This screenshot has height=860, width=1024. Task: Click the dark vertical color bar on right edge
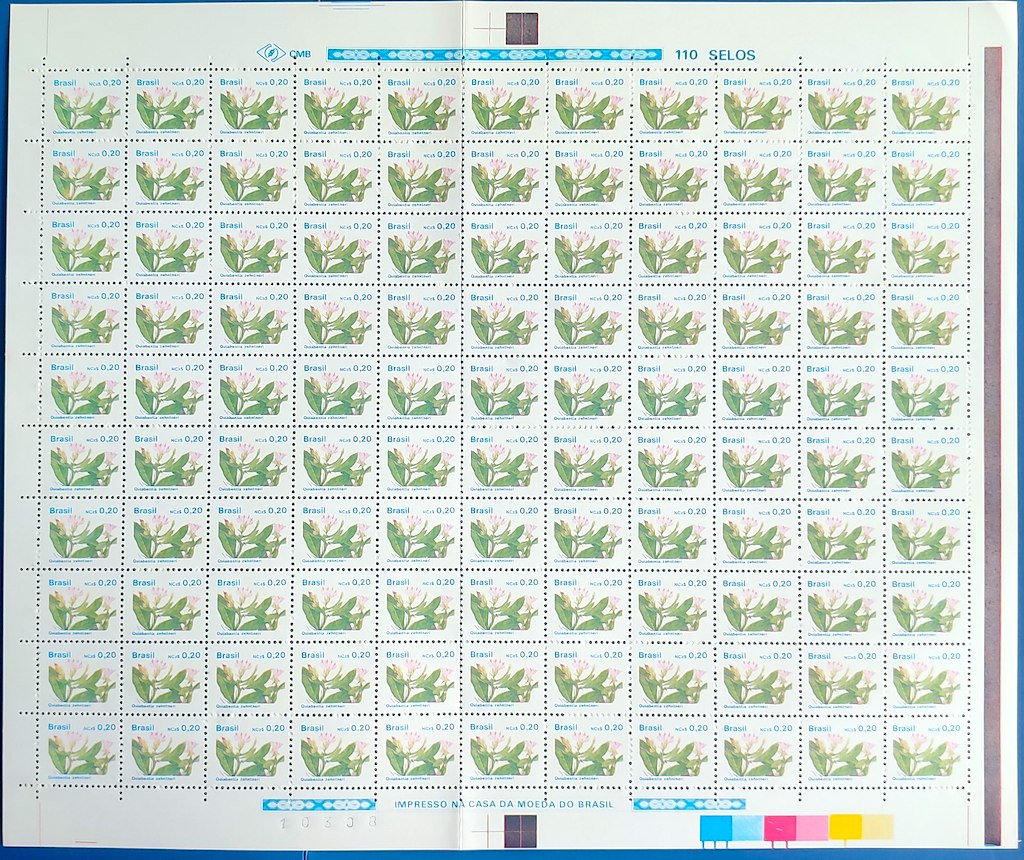(992, 445)
